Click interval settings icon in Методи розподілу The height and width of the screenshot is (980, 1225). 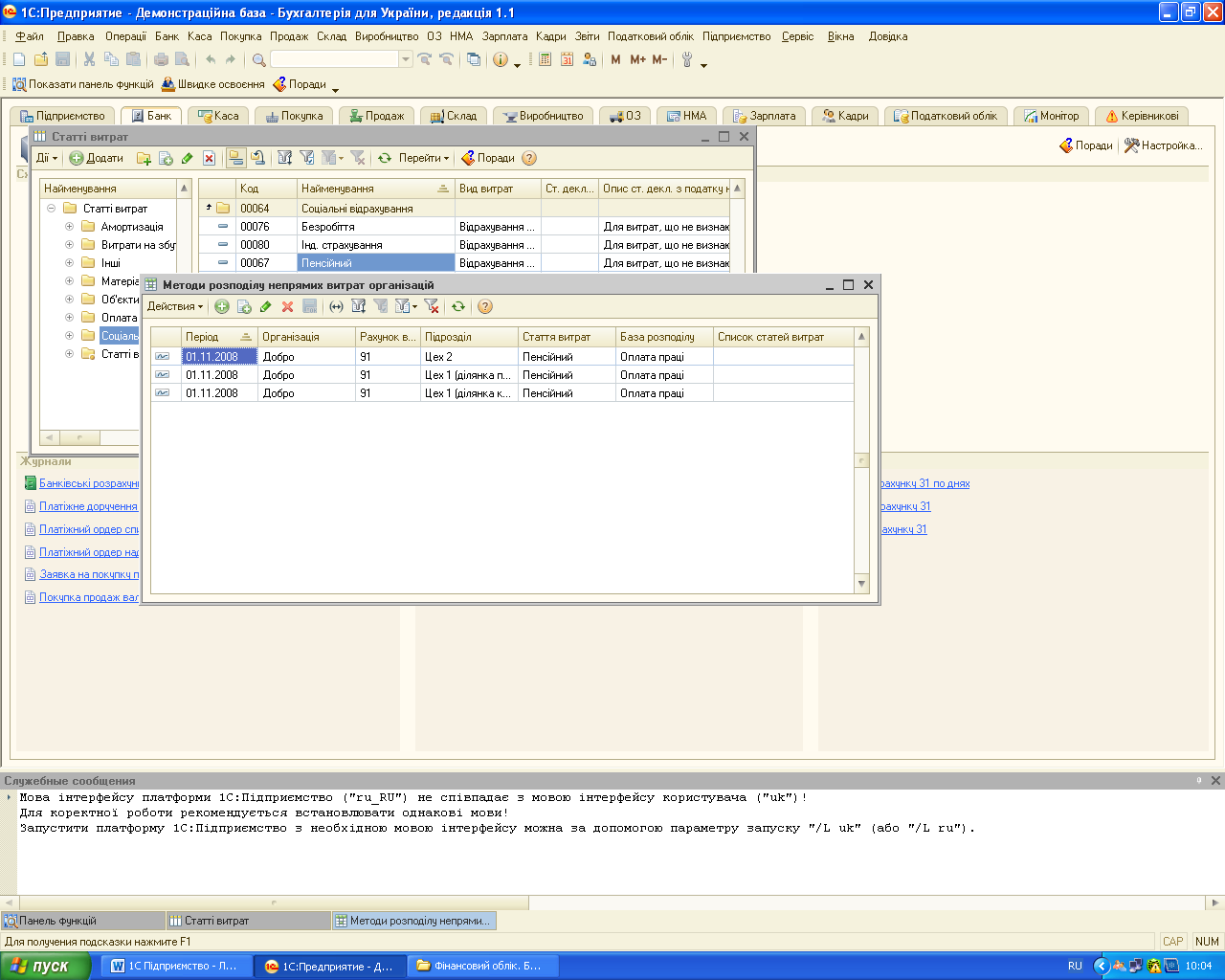pyautogui.click(x=336, y=306)
